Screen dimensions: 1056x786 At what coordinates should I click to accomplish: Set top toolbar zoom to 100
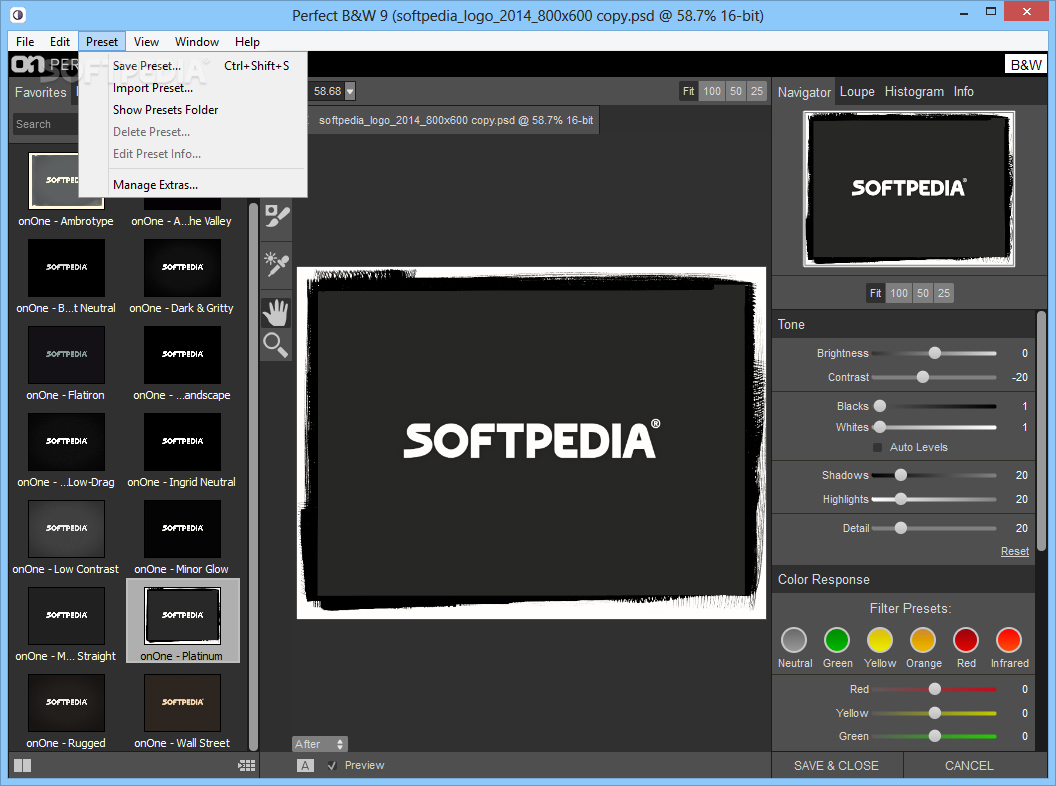point(712,91)
